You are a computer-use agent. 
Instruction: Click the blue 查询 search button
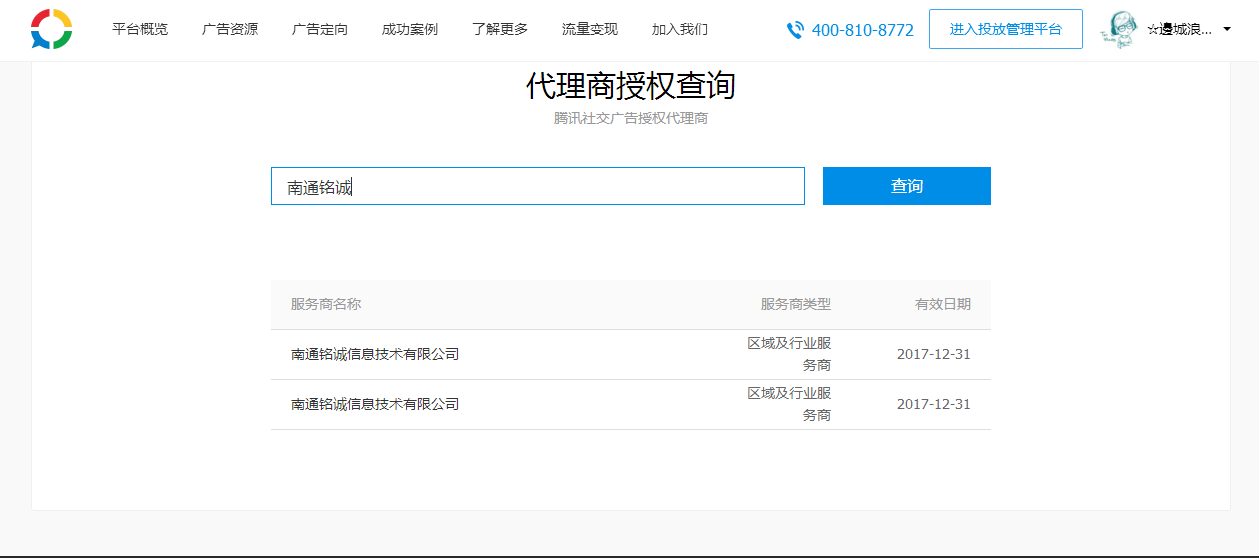[907, 186]
